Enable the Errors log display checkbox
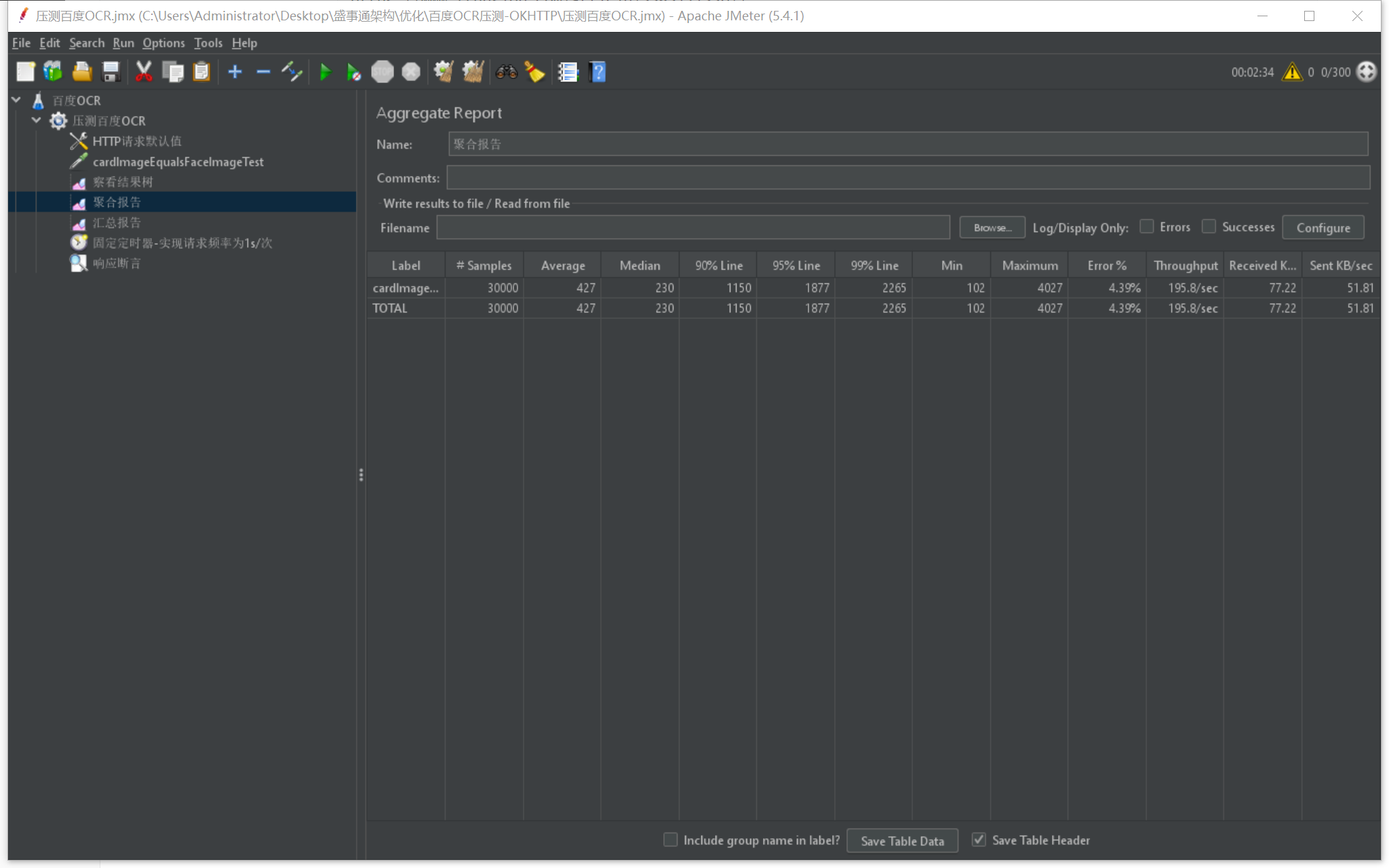Screen dimensions: 1389x868 [x=1146, y=227]
